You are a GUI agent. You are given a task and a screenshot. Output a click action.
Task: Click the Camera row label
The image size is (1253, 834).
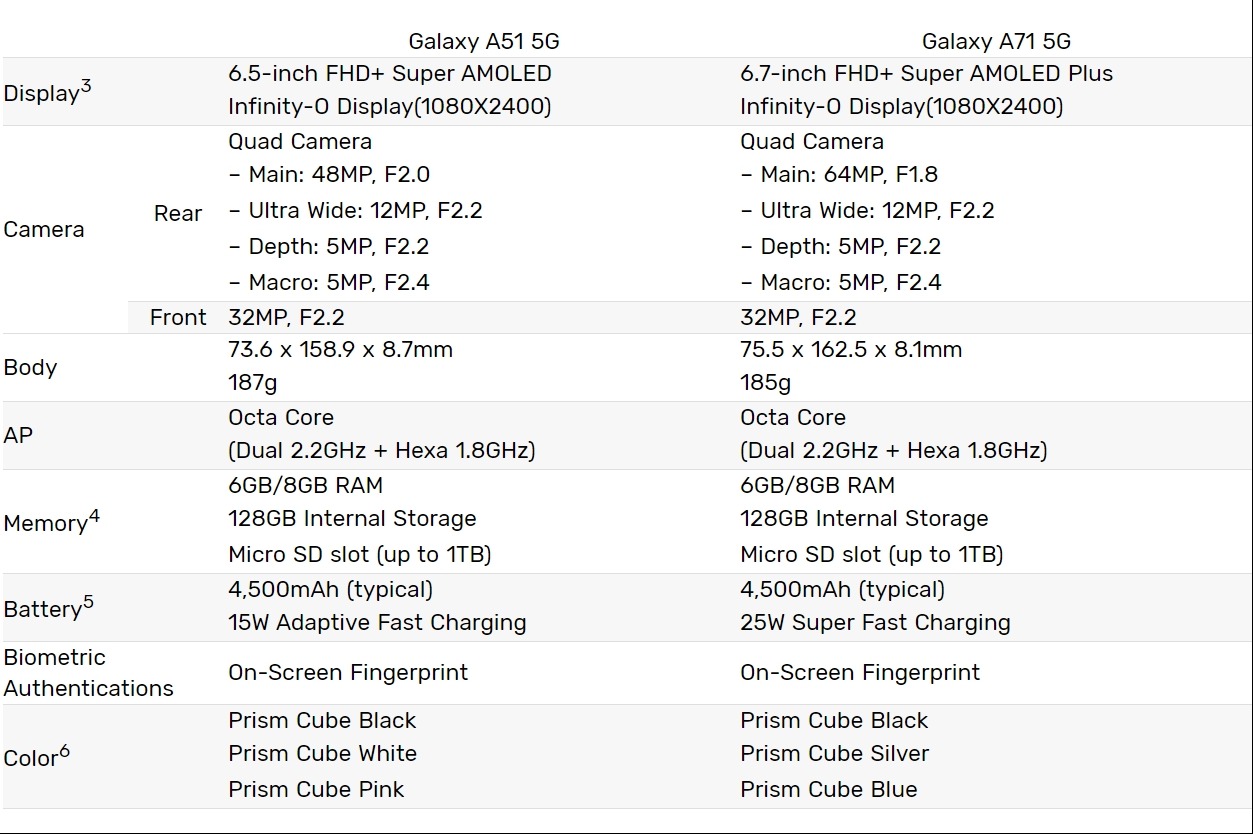44,229
